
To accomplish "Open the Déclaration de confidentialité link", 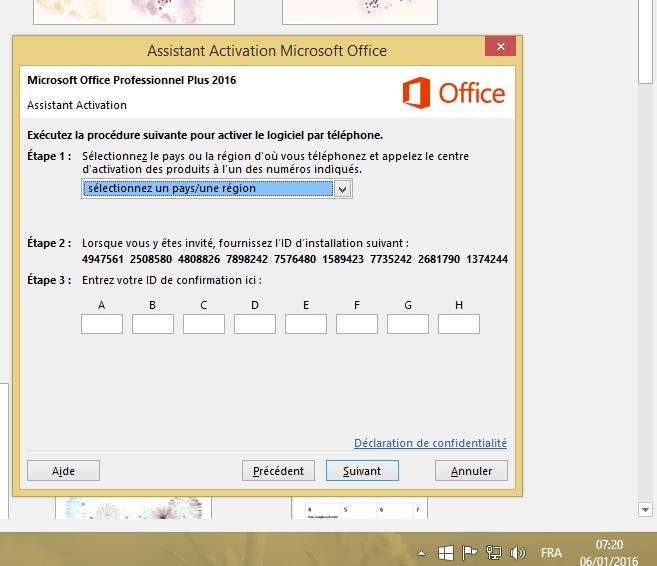I will pos(430,443).
